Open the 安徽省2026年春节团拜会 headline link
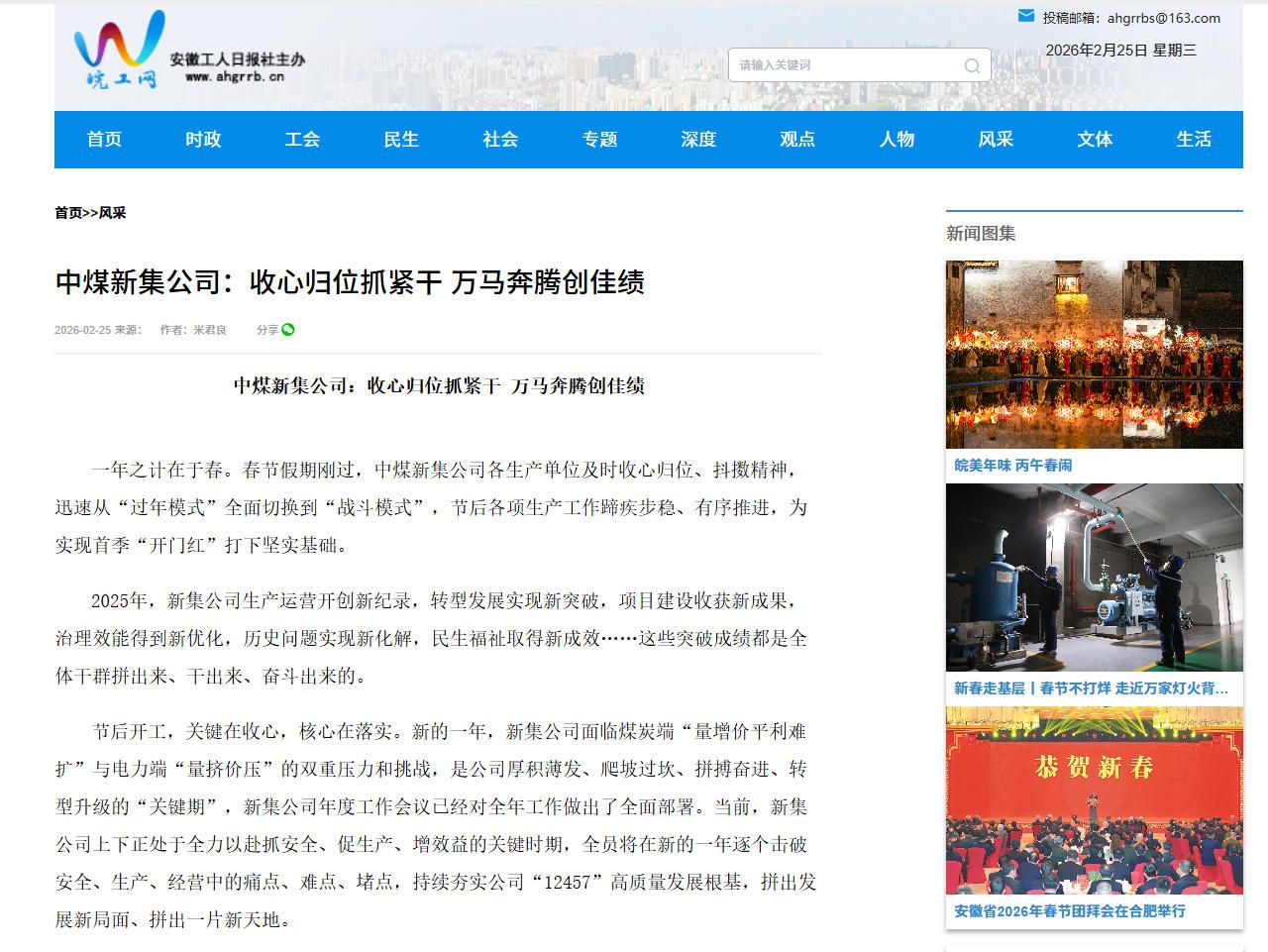 (x=1069, y=911)
